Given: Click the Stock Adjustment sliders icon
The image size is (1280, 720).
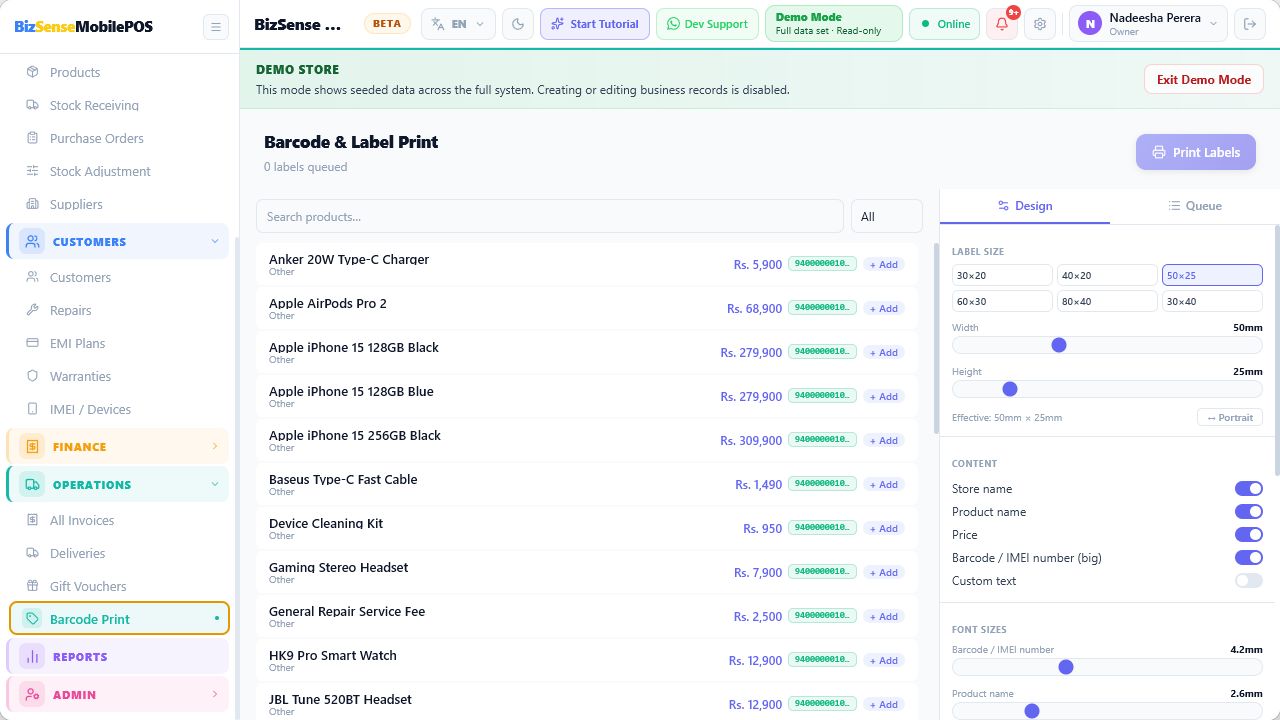Looking at the screenshot, I should coord(33,171).
